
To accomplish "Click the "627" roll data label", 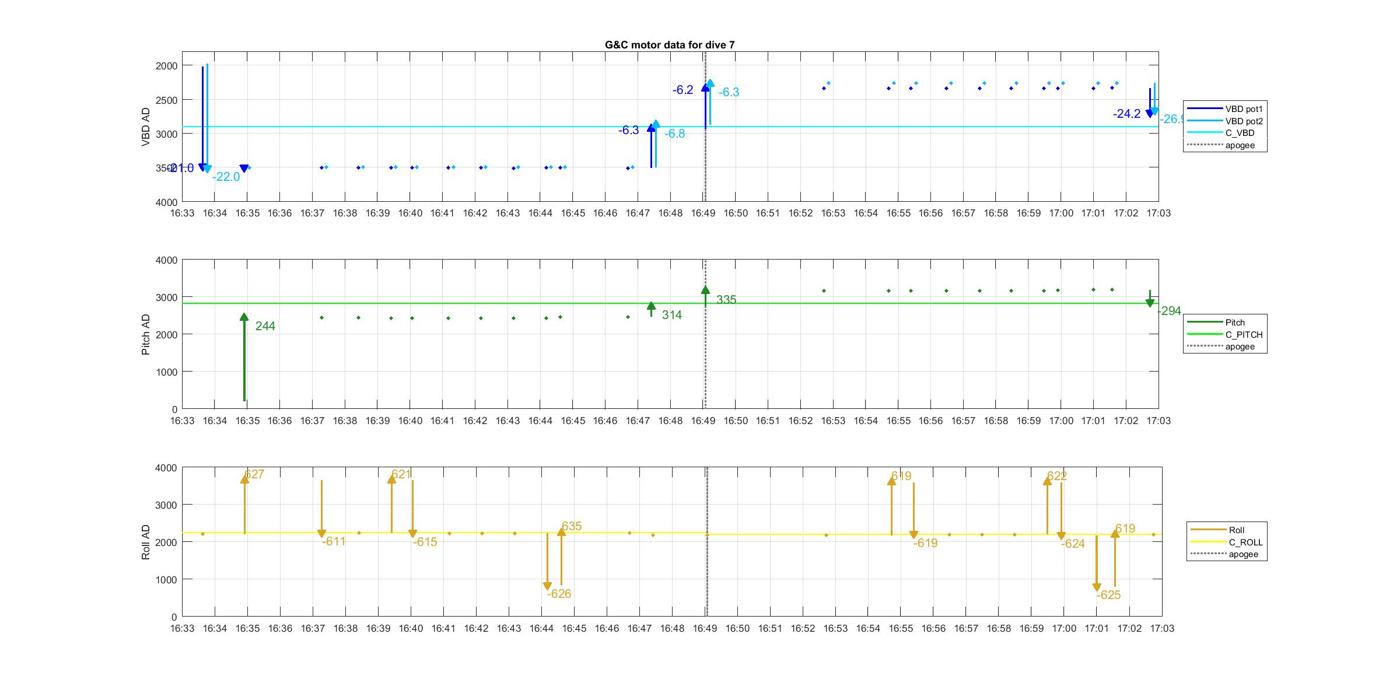I will click(x=254, y=474).
